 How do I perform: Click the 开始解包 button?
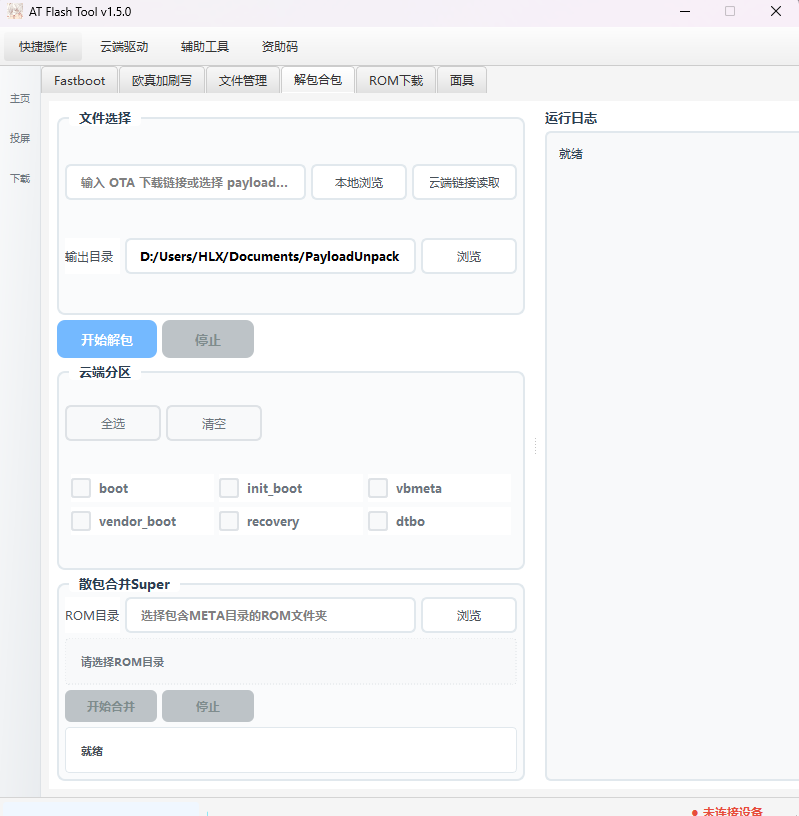coord(107,339)
